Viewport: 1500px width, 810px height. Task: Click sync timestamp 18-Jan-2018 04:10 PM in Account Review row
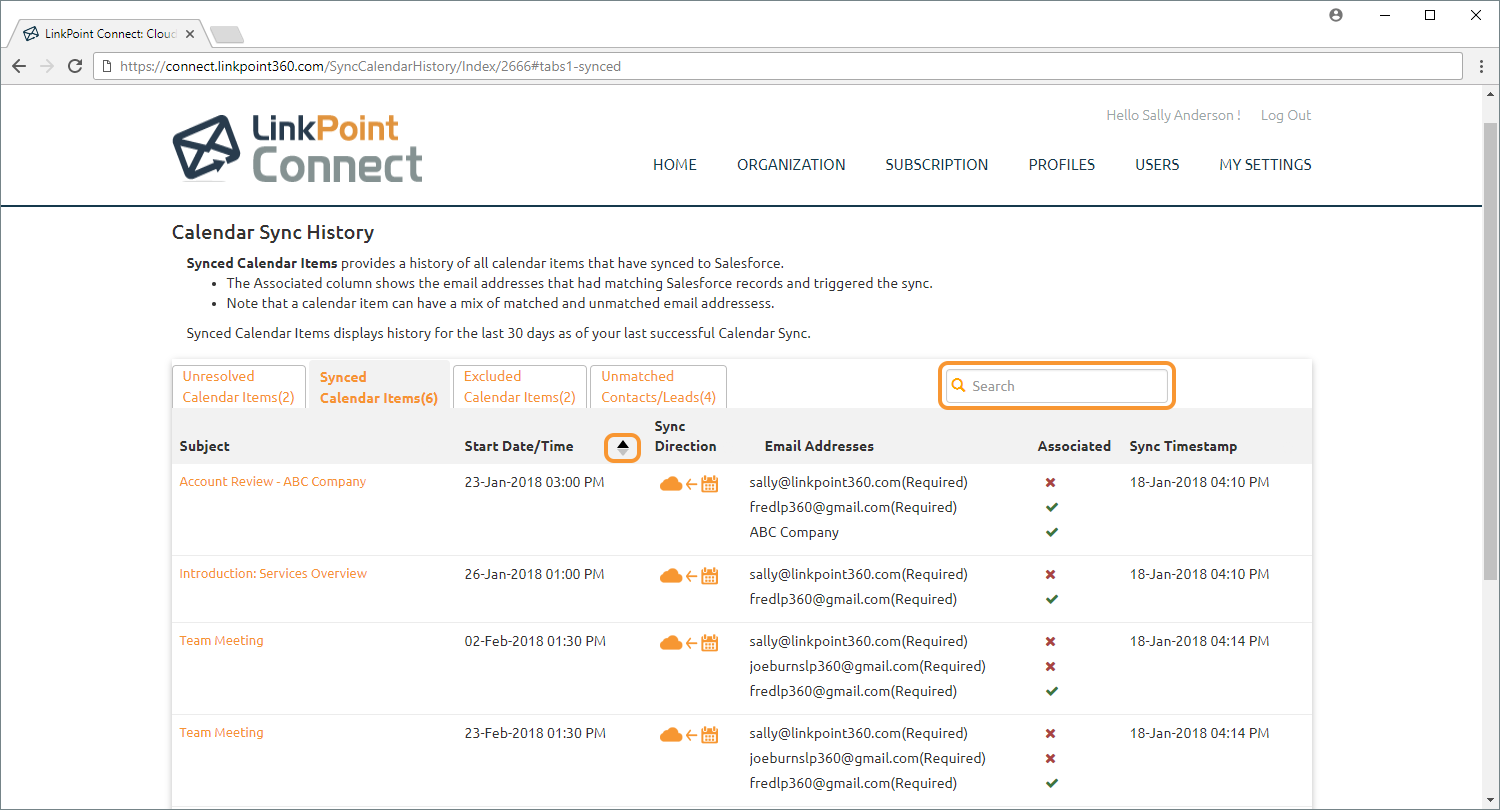[1199, 482]
